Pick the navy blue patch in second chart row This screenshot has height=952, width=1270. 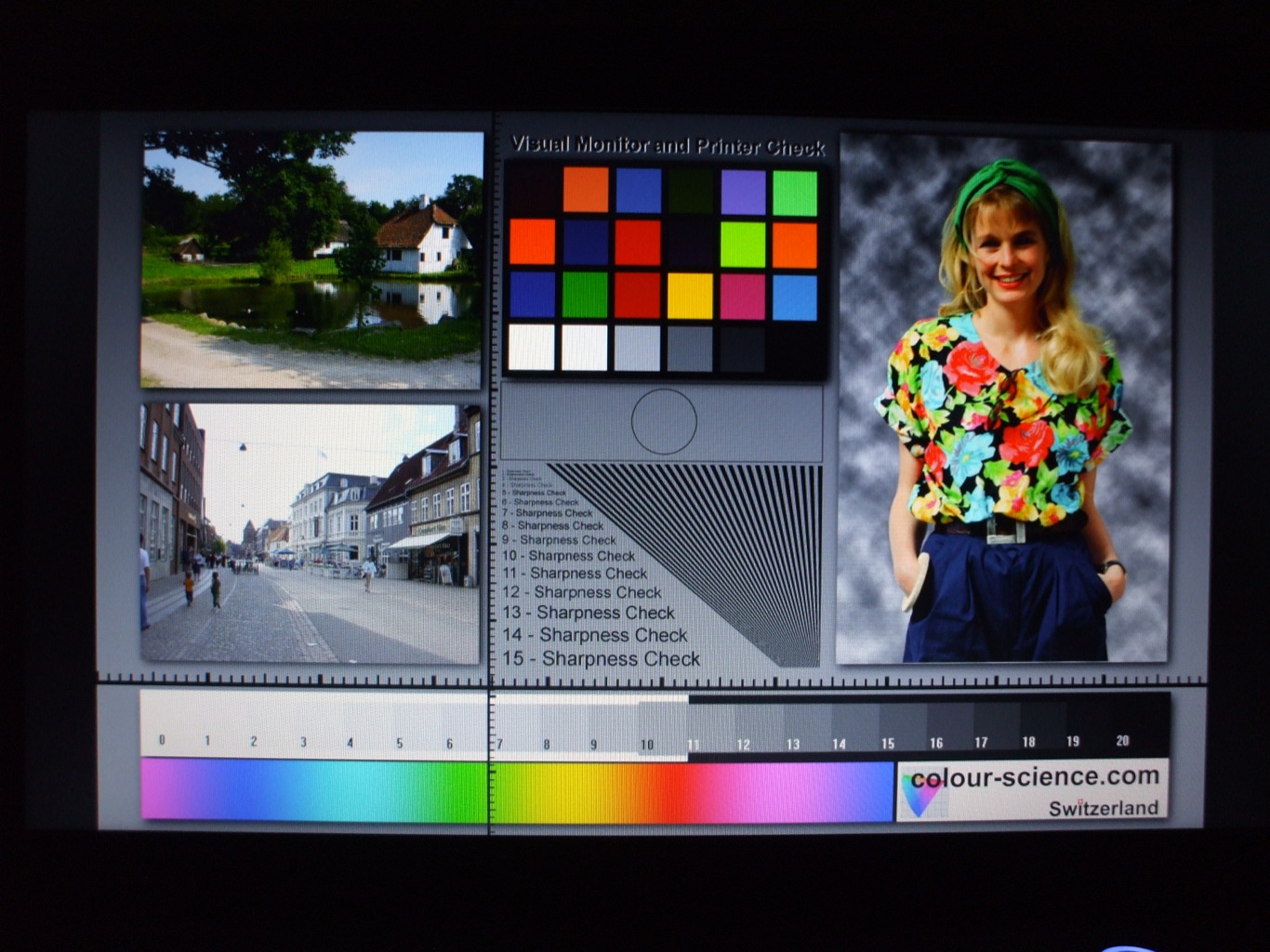pos(586,243)
